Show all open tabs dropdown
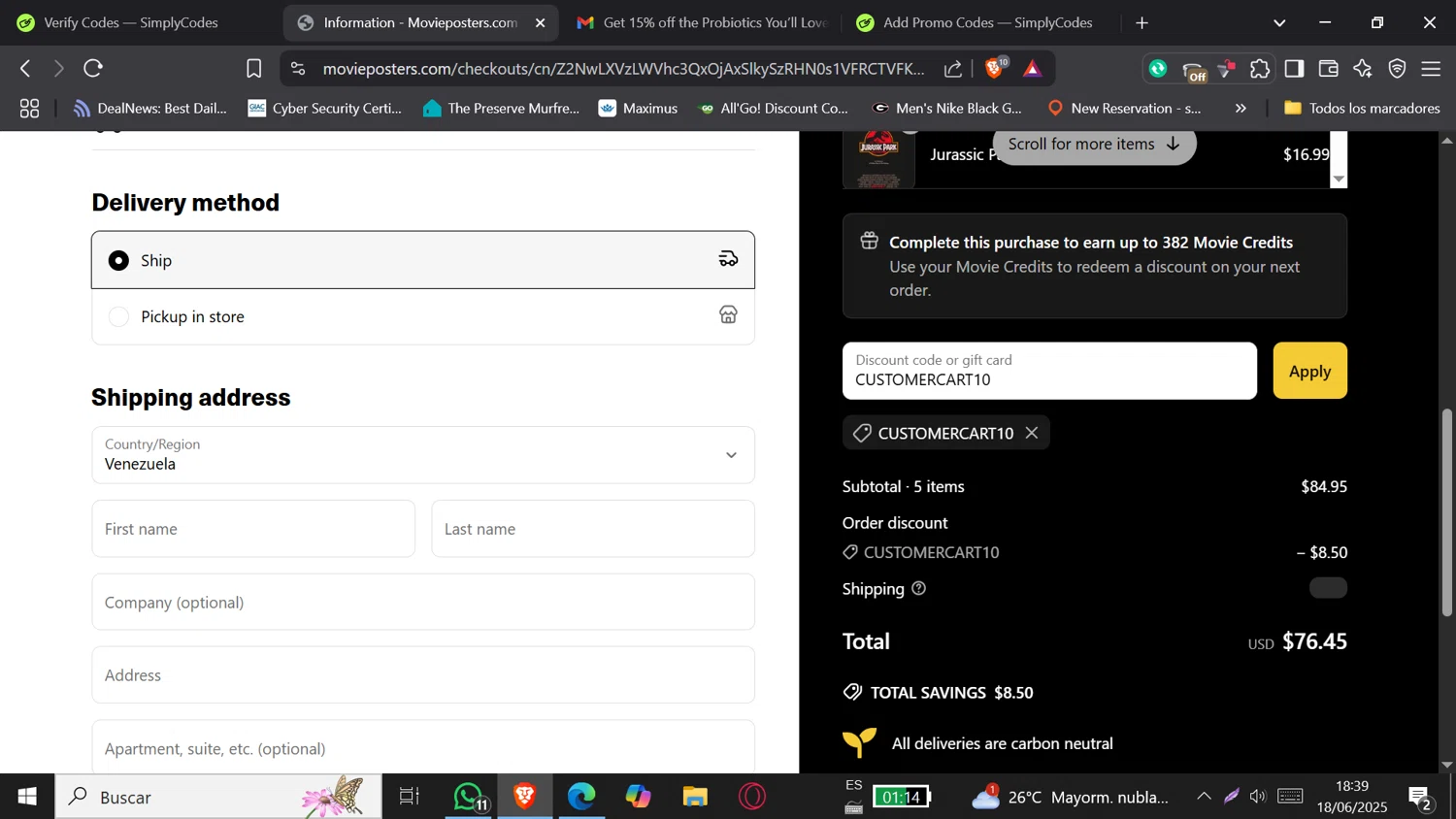Image resolution: width=1456 pixels, height=819 pixels. click(x=1279, y=22)
